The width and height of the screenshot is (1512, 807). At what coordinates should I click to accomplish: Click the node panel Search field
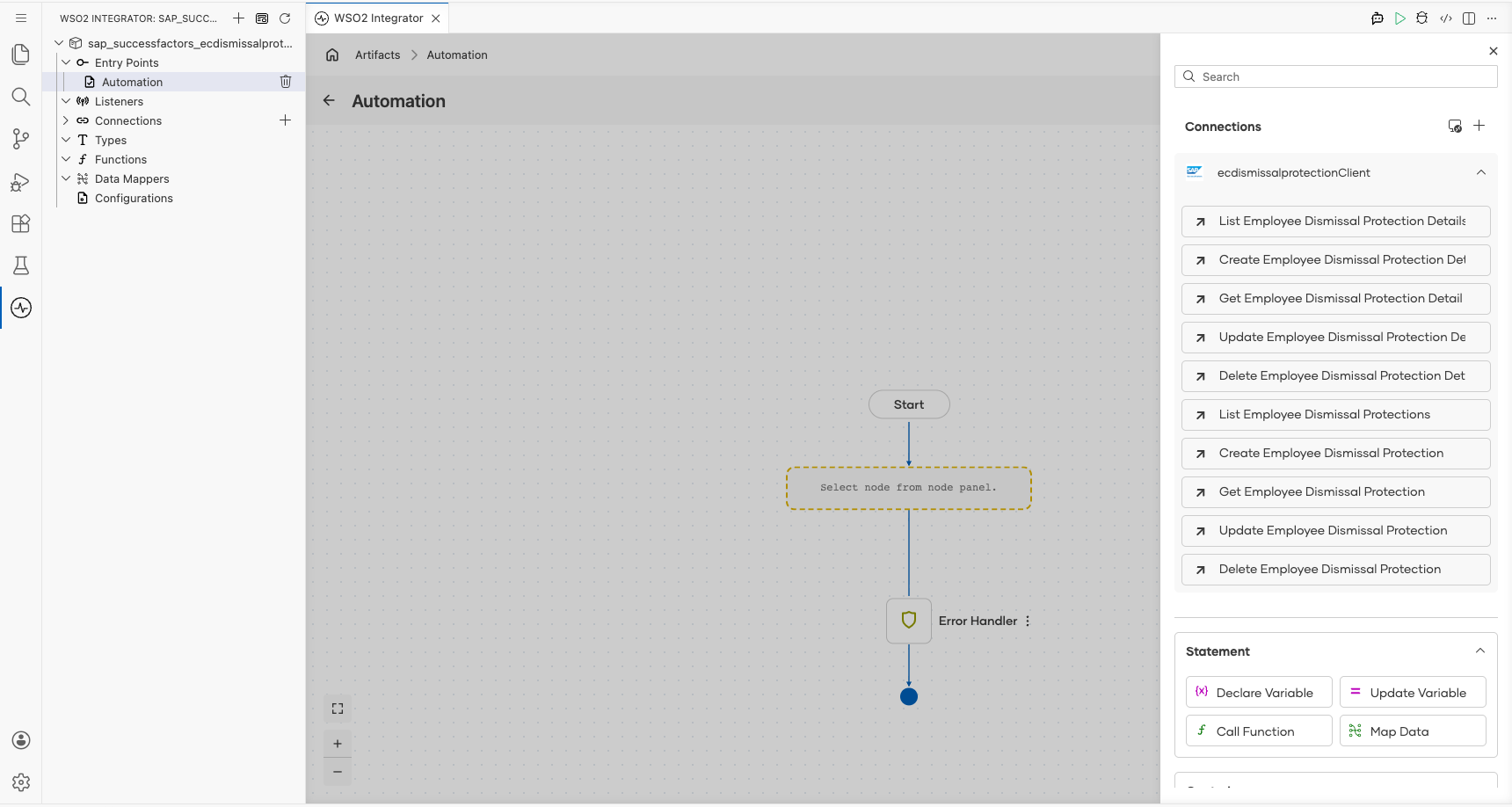[x=1336, y=76]
